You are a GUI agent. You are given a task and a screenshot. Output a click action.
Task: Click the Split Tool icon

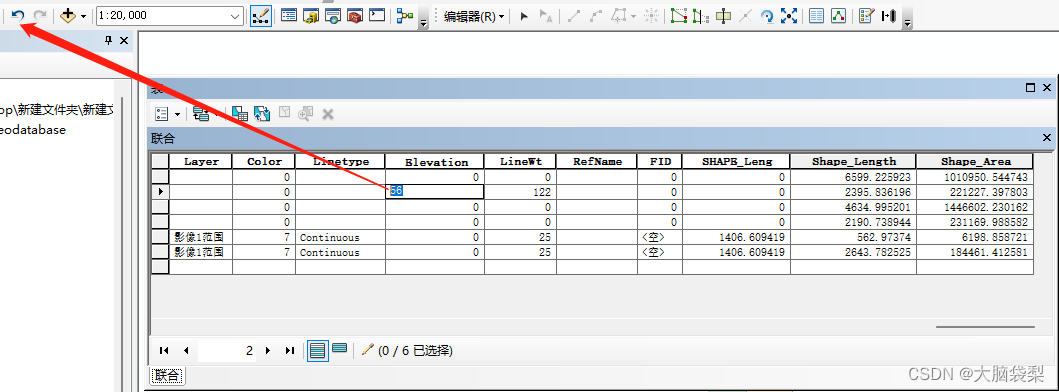coord(745,16)
